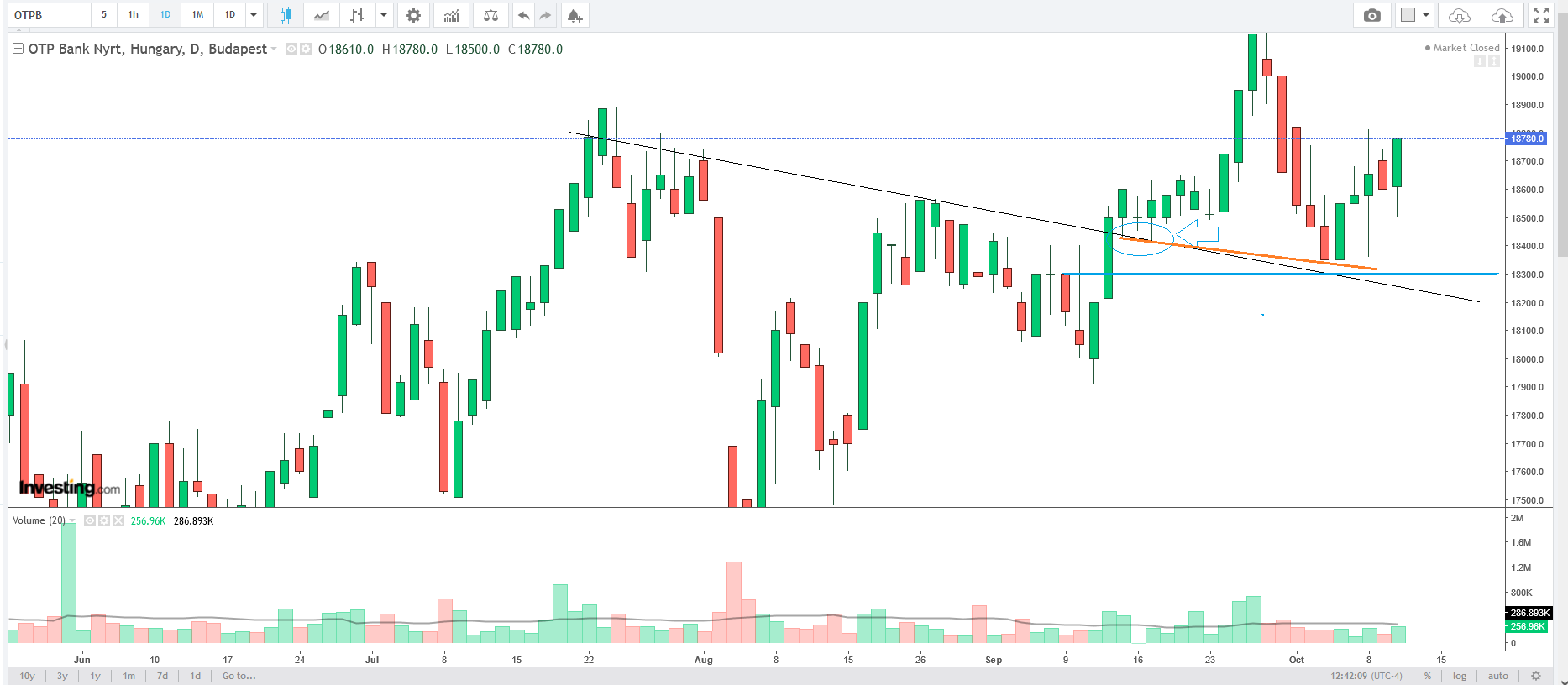
Task: Set time range to 10y
Action: pyautogui.click(x=28, y=676)
